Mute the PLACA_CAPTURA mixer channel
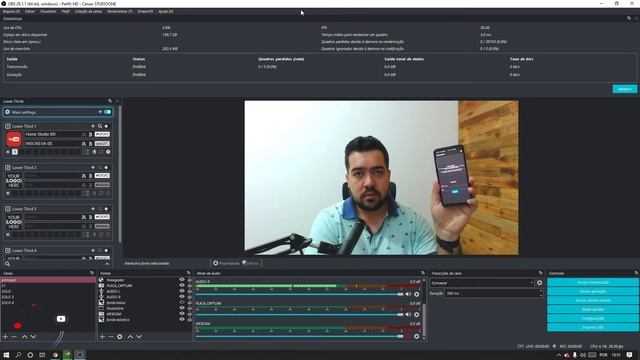The height and width of the screenshot is (360, 640). (x=408, y=315)
